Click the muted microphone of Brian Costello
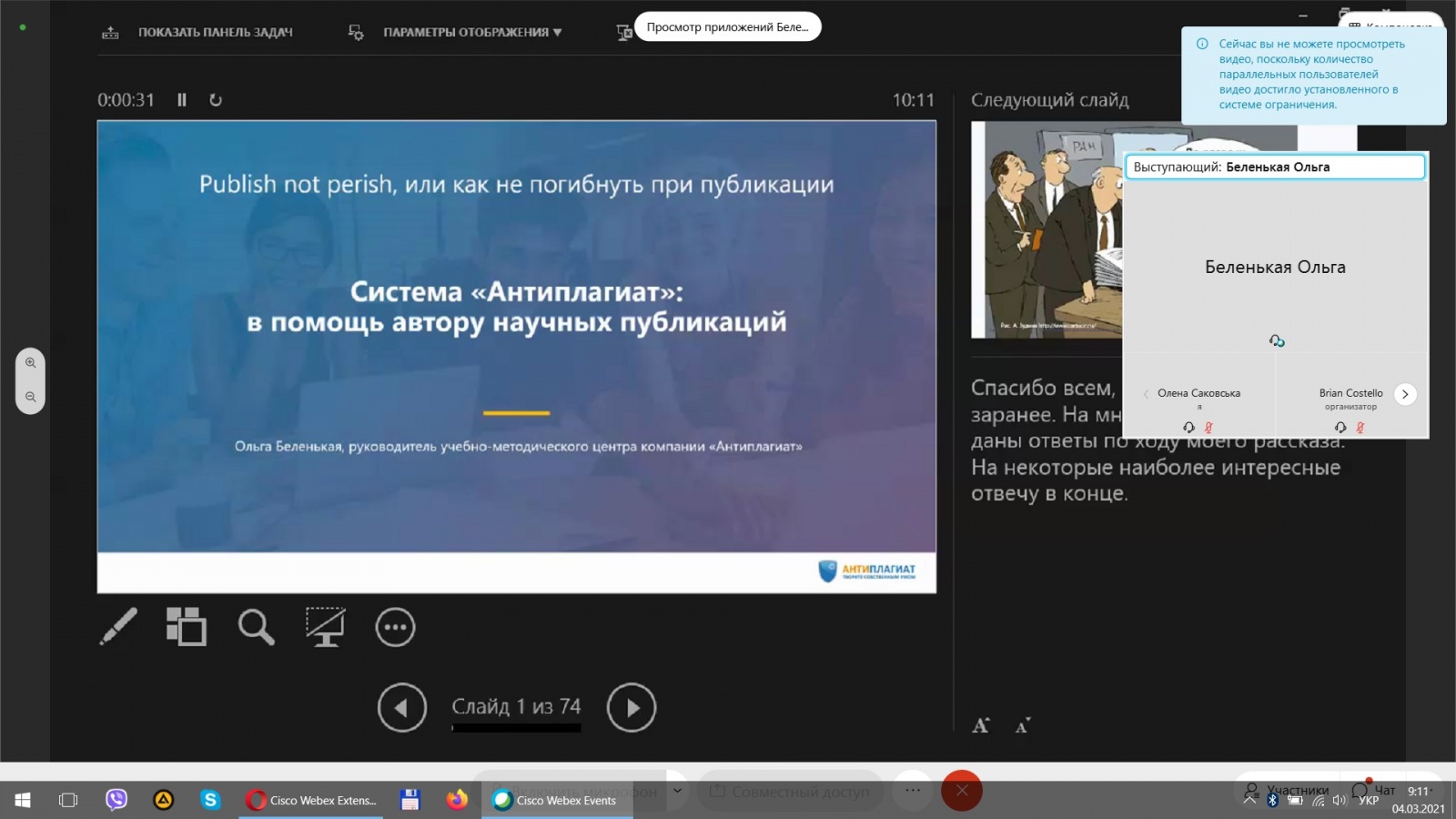The image size is (1456, 819). coord(1360,428)
